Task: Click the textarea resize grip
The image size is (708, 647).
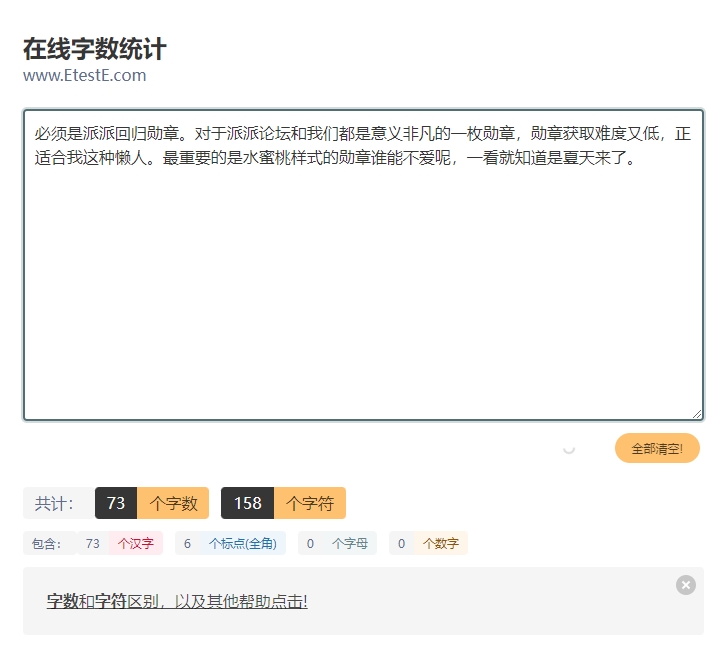Action: (x=697, y=414)
